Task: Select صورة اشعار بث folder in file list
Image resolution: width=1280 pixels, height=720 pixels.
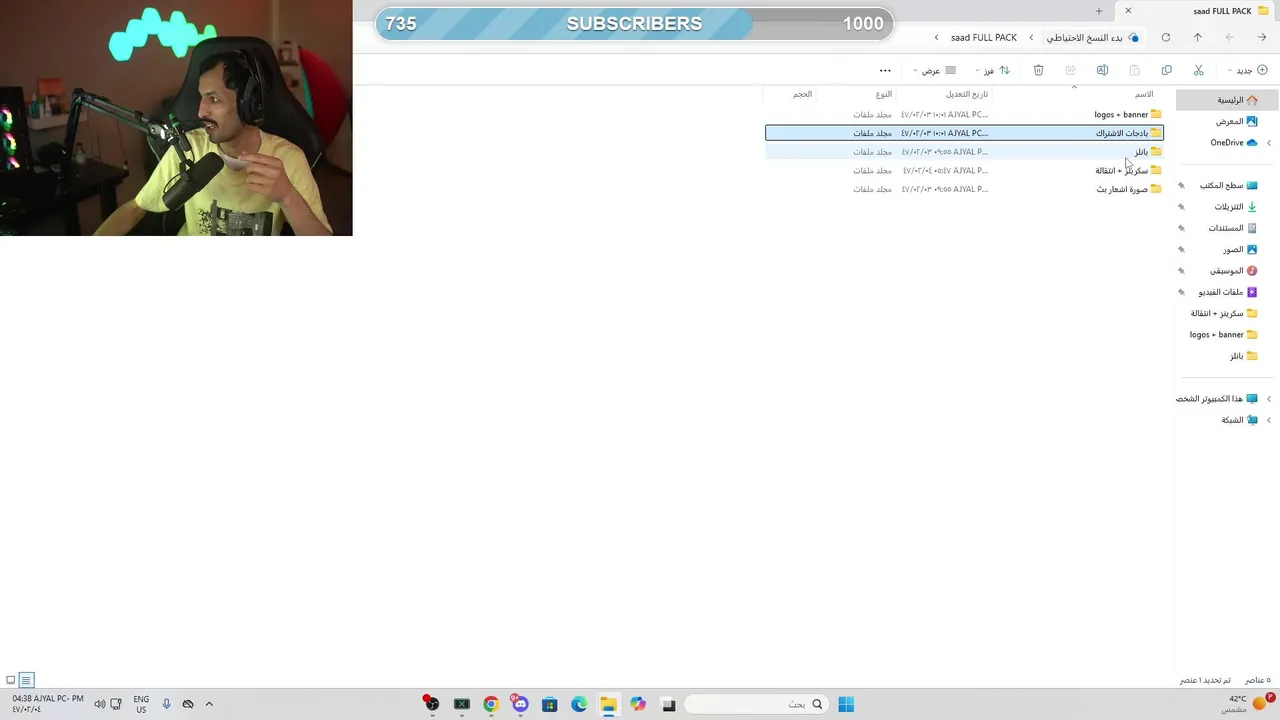Action: click(x=964, y=189)
